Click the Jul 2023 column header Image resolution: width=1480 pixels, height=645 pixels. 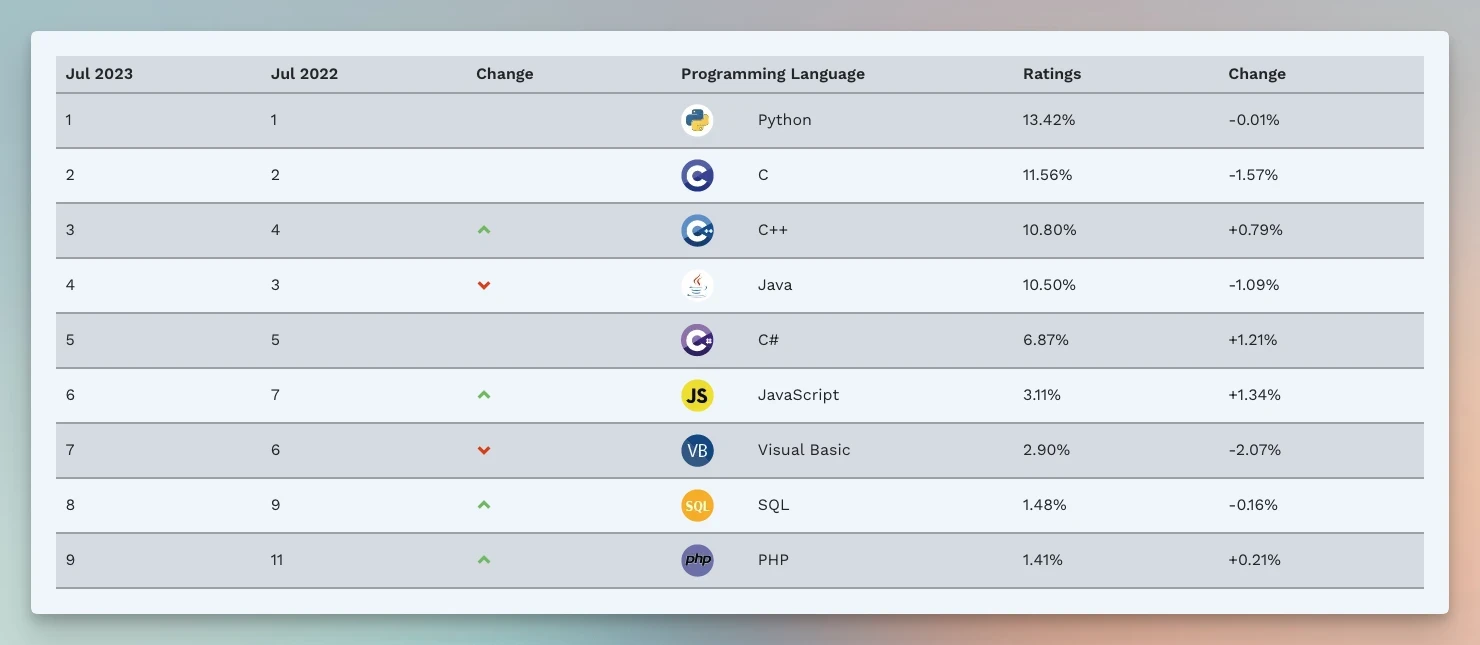click(99, 74)
